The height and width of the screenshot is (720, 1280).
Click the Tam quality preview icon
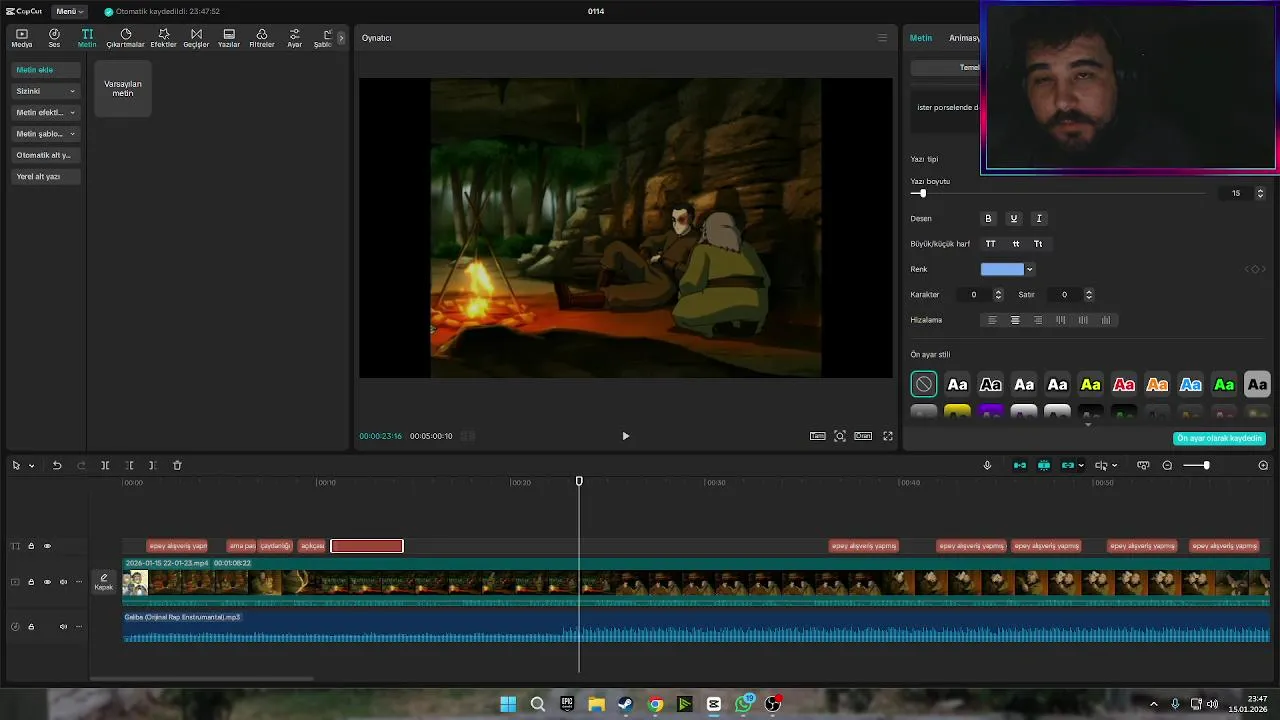[818, 436]
